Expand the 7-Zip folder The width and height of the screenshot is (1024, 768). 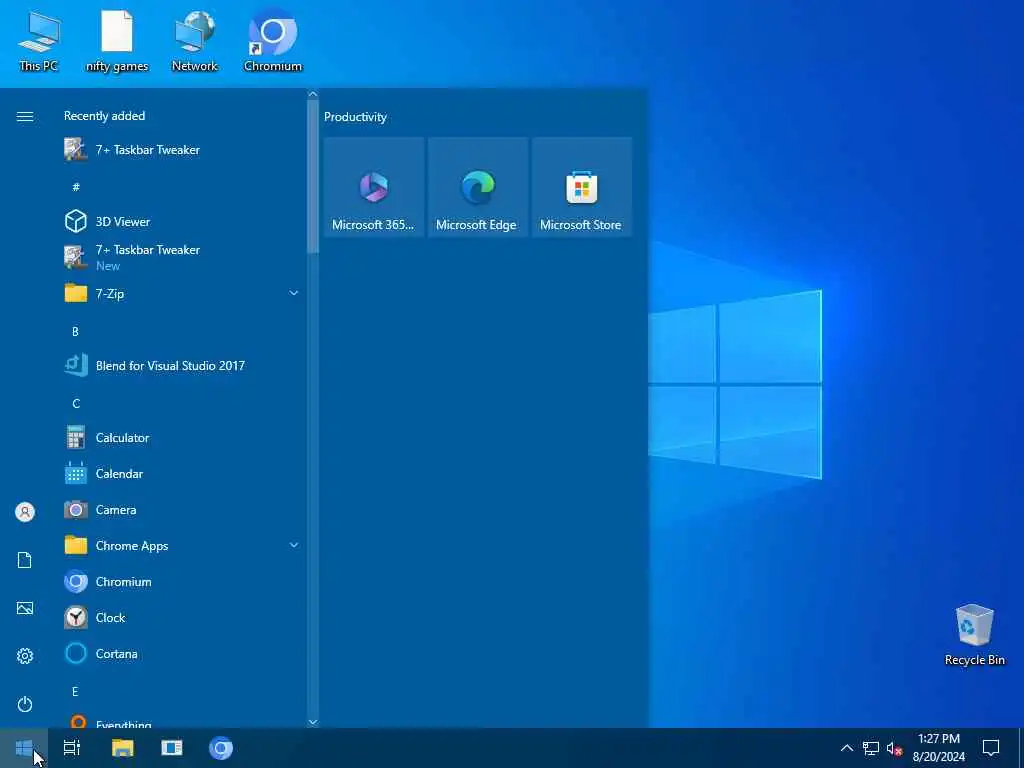coord(180,293)
